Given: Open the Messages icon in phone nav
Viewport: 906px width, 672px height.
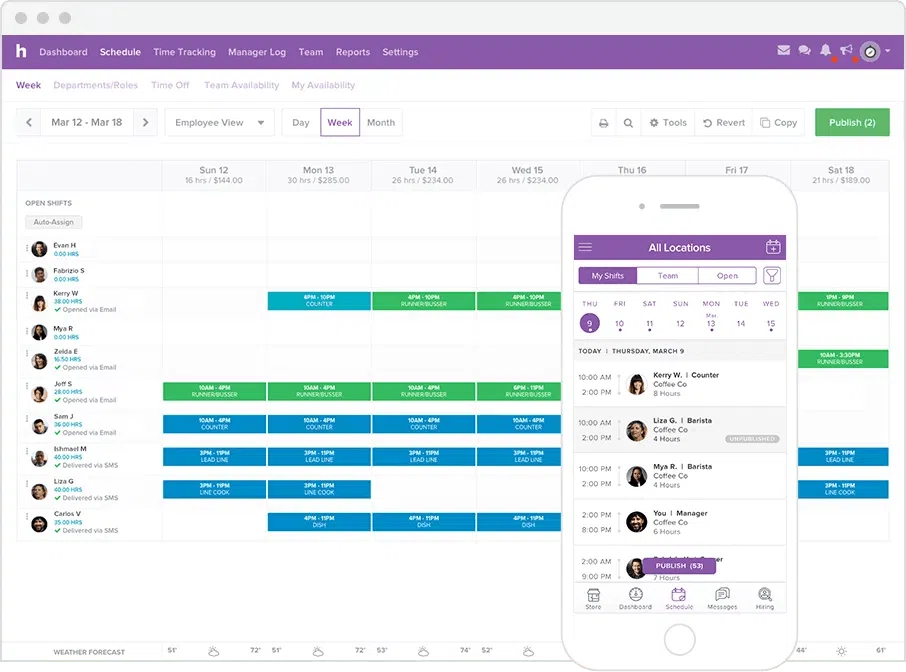Looking at the screenshot, I should click(x=722, y=599).
